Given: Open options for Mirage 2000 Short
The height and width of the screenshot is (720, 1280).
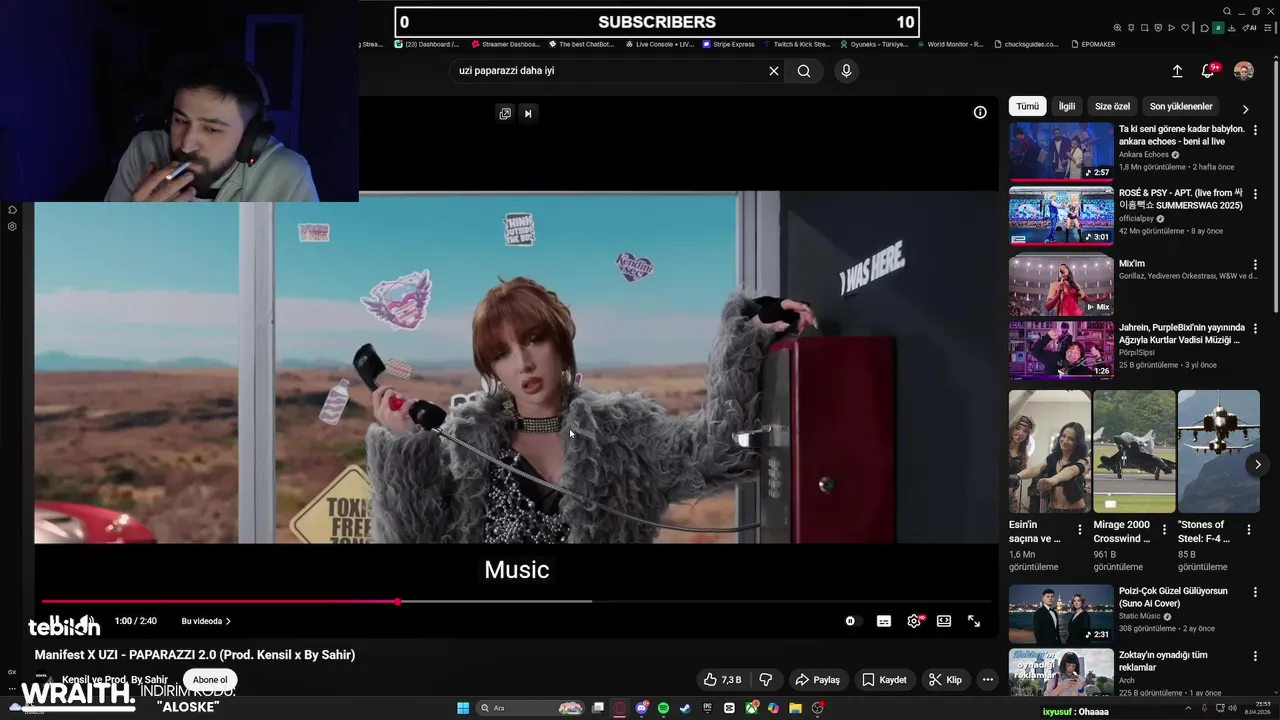Looking at the screenshot, I should pos(1164,529).
